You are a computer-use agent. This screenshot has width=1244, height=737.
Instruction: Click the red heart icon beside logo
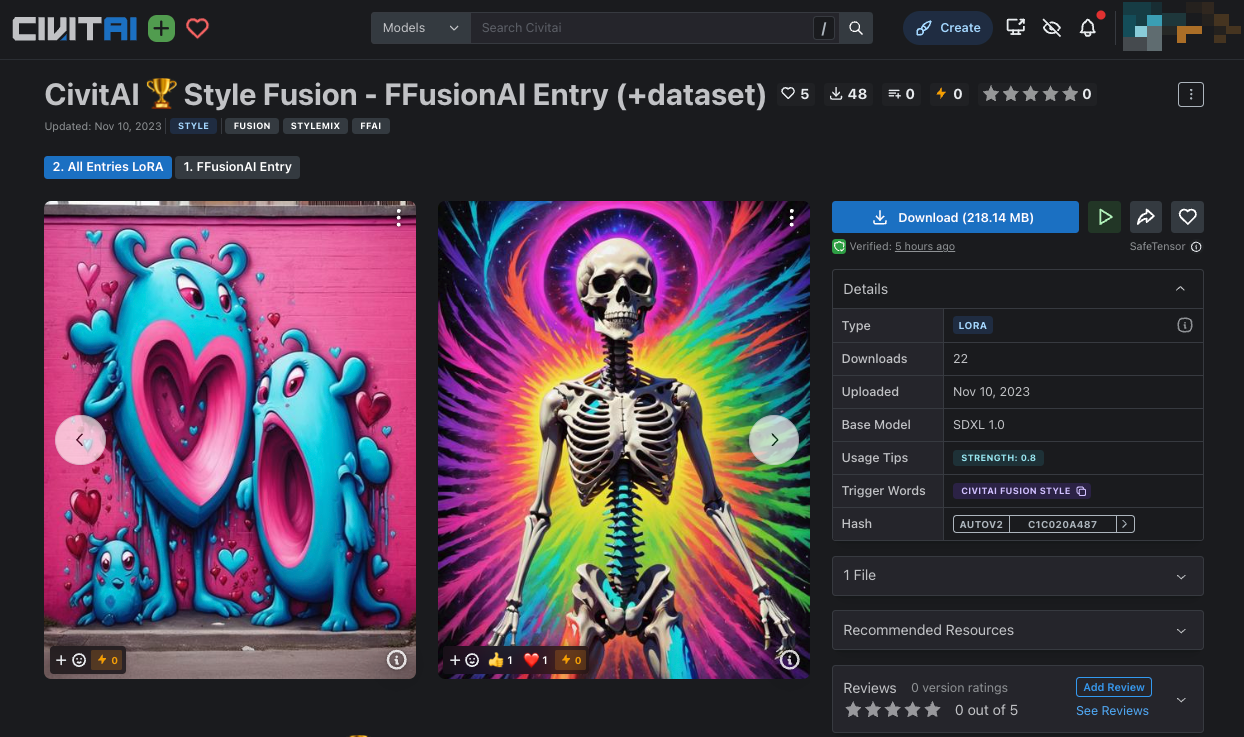(198, 28)
